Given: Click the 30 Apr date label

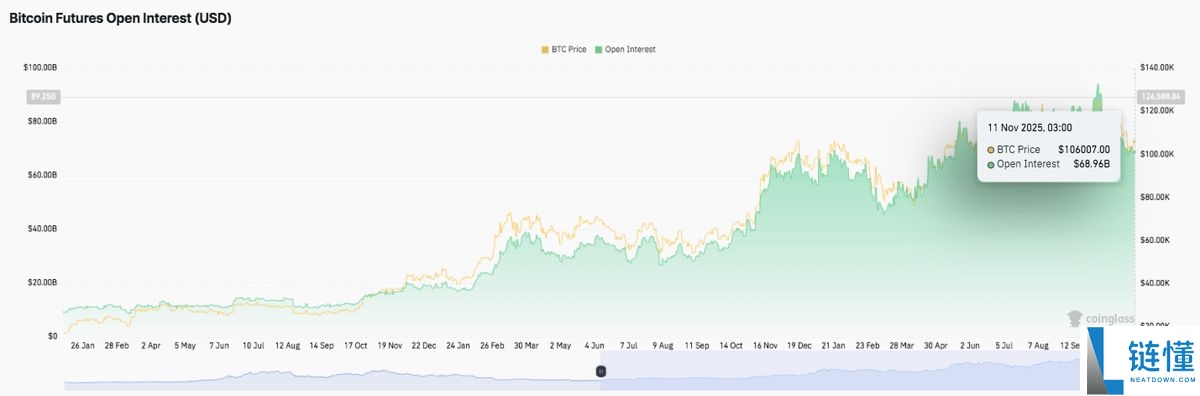Looking at the screenshot, I should (936, 345).
